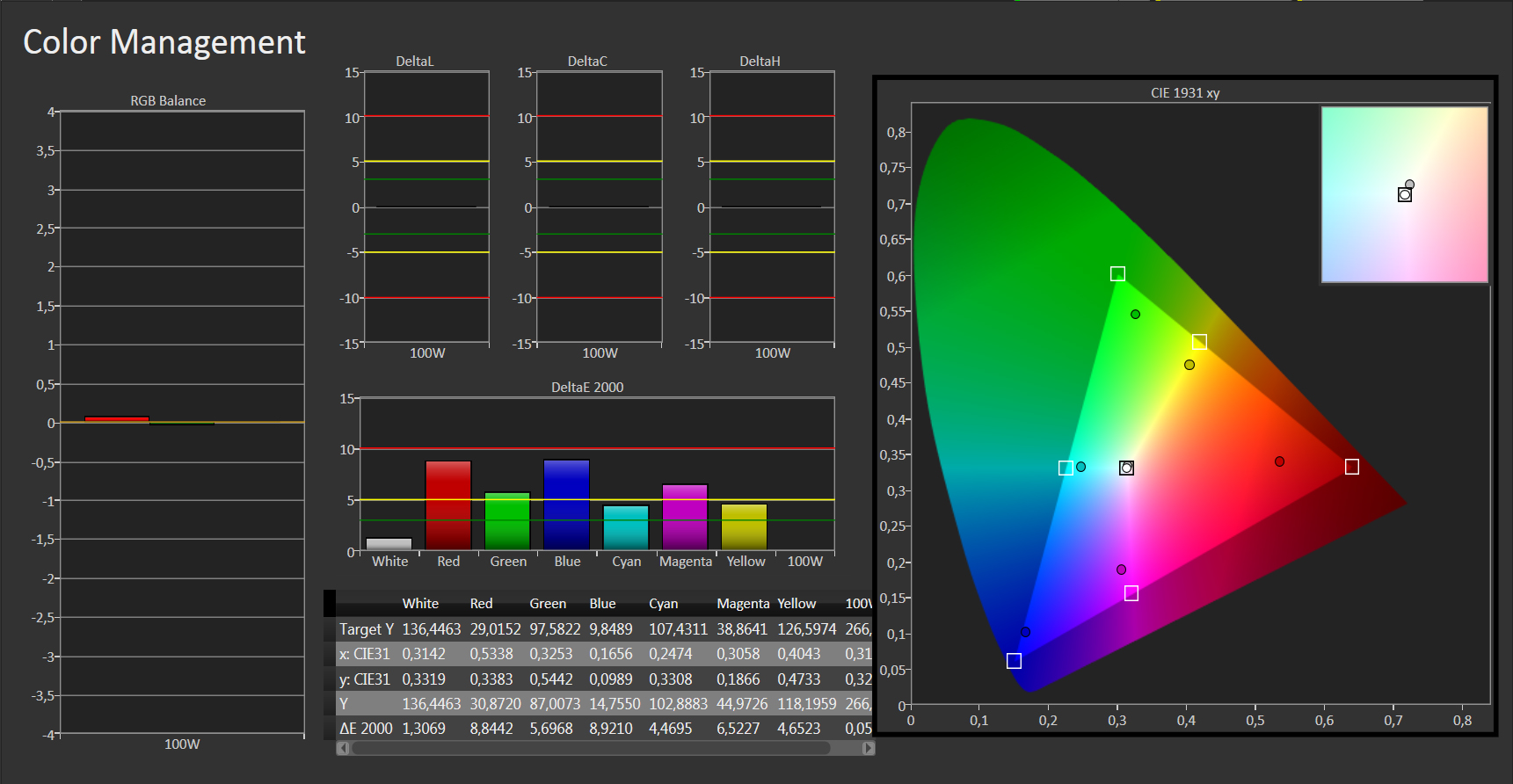Select the Cyan bar in DeltaE 2000 chart
This screenshot has width=1513, height=784.
tap(626, 527)
